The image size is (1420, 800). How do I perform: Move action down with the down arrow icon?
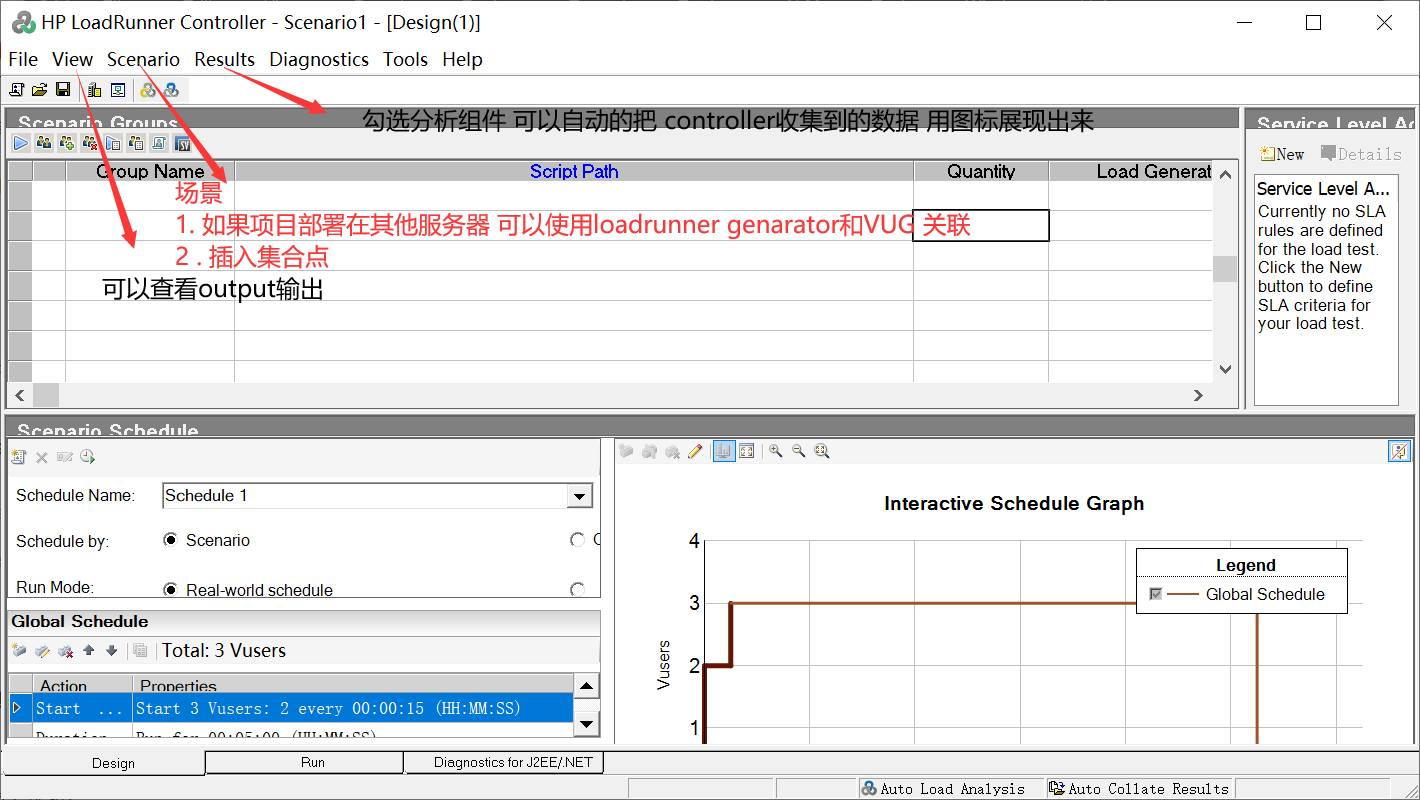click(111, 651)
